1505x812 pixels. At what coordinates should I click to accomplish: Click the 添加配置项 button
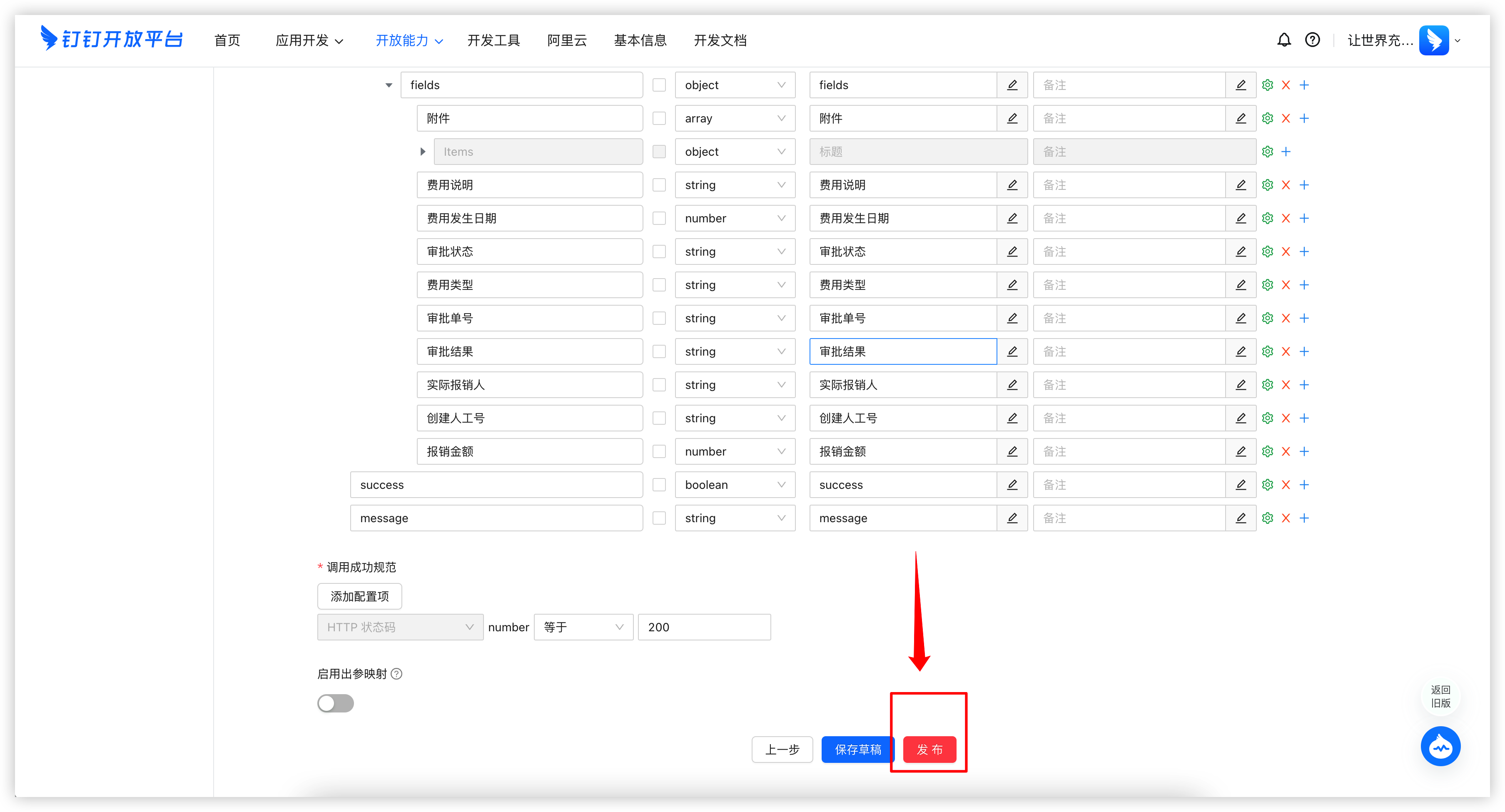pos(359,596)
